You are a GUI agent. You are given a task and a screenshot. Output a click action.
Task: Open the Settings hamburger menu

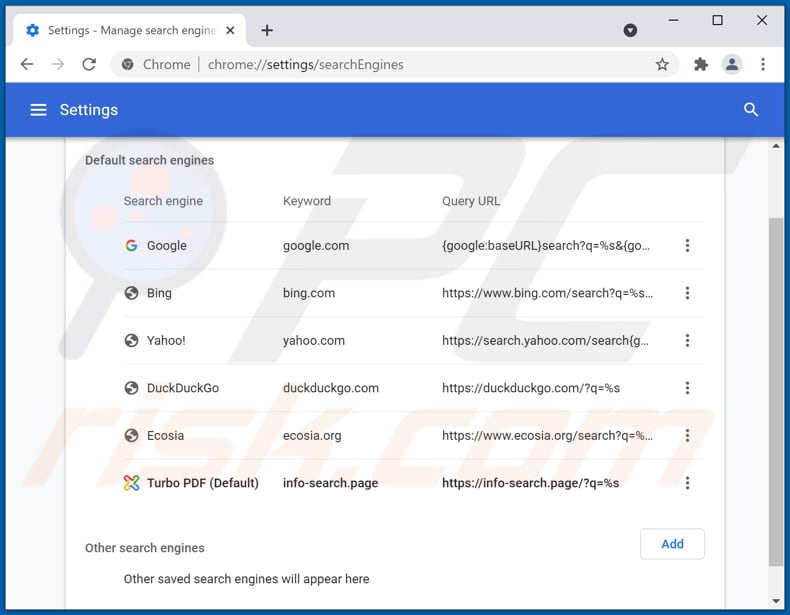[x=38, y=110]
